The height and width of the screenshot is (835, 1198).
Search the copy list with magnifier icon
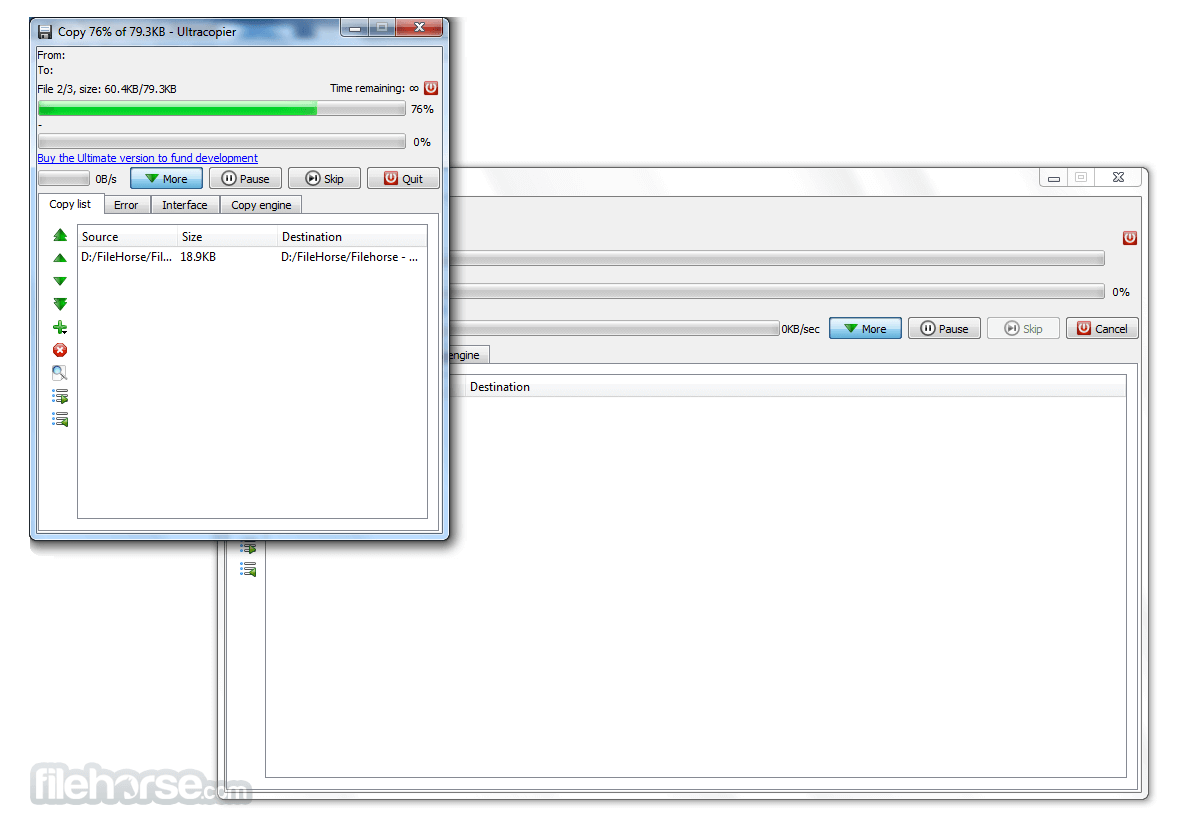coord(60,373)
